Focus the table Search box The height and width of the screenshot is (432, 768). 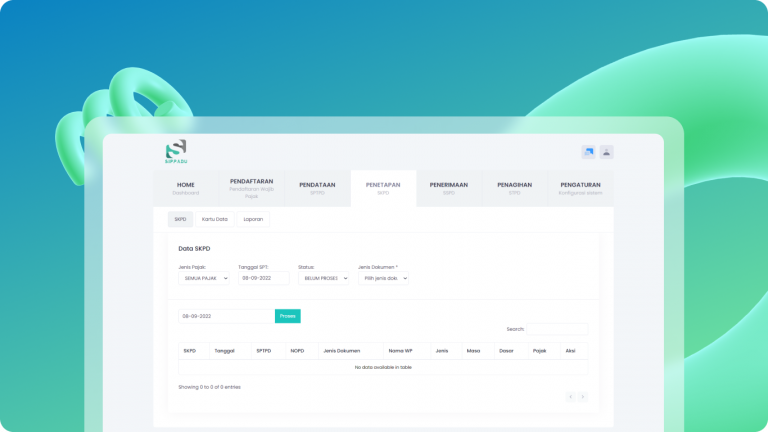pos(557,329)
